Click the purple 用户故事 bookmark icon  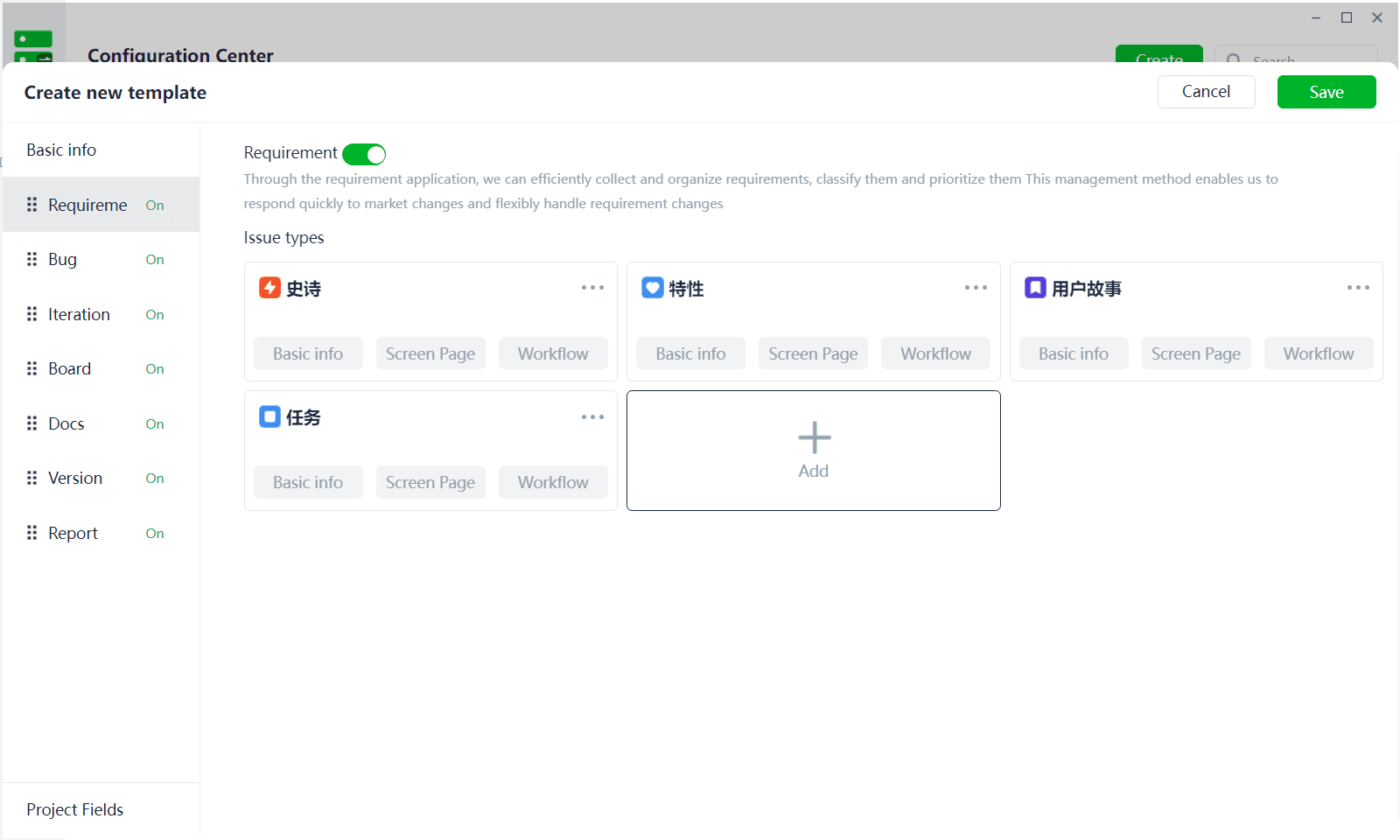click(x=1035, y=288)
